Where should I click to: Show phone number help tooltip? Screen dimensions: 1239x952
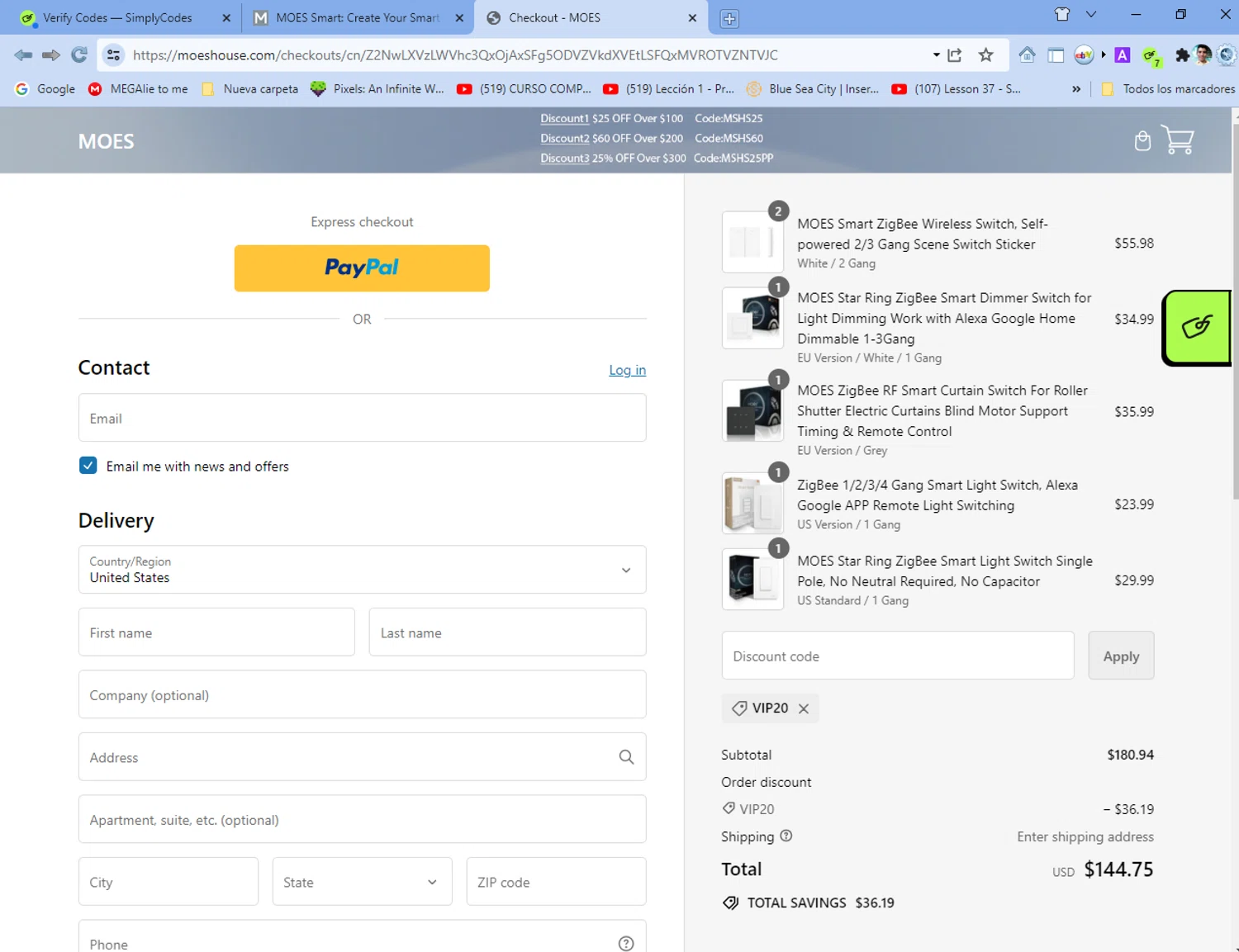pos(626,944)
